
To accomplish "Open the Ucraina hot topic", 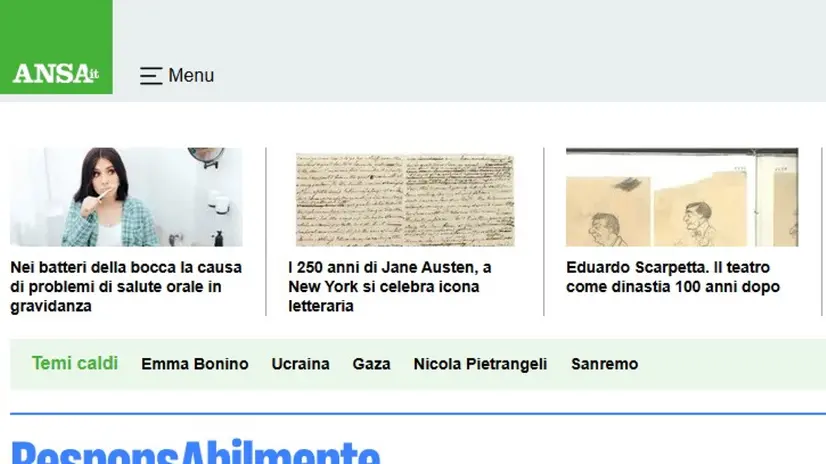I will (300, 364).
